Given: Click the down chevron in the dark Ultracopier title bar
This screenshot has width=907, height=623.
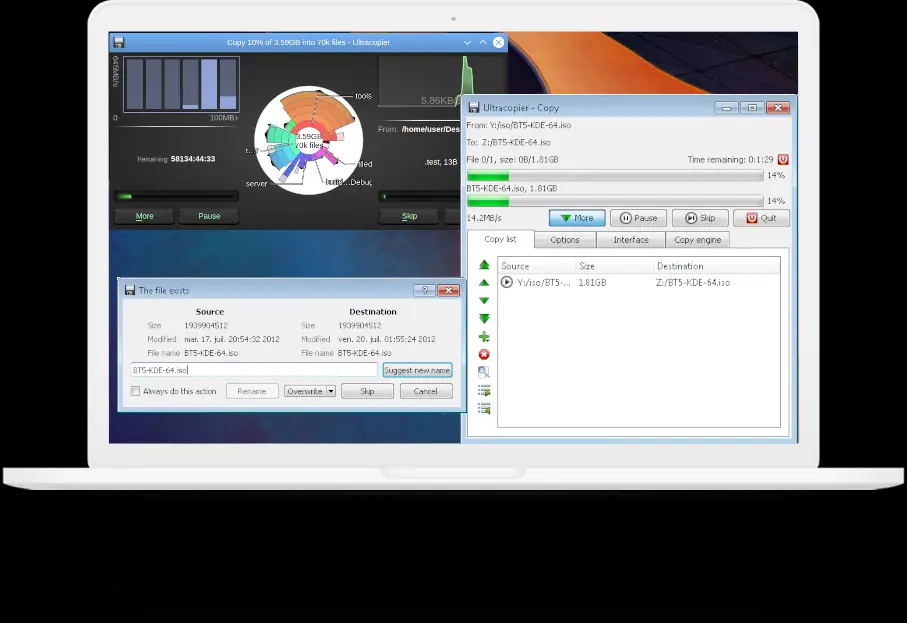Looking at the screenshot, I should click(x=467, y=43).
